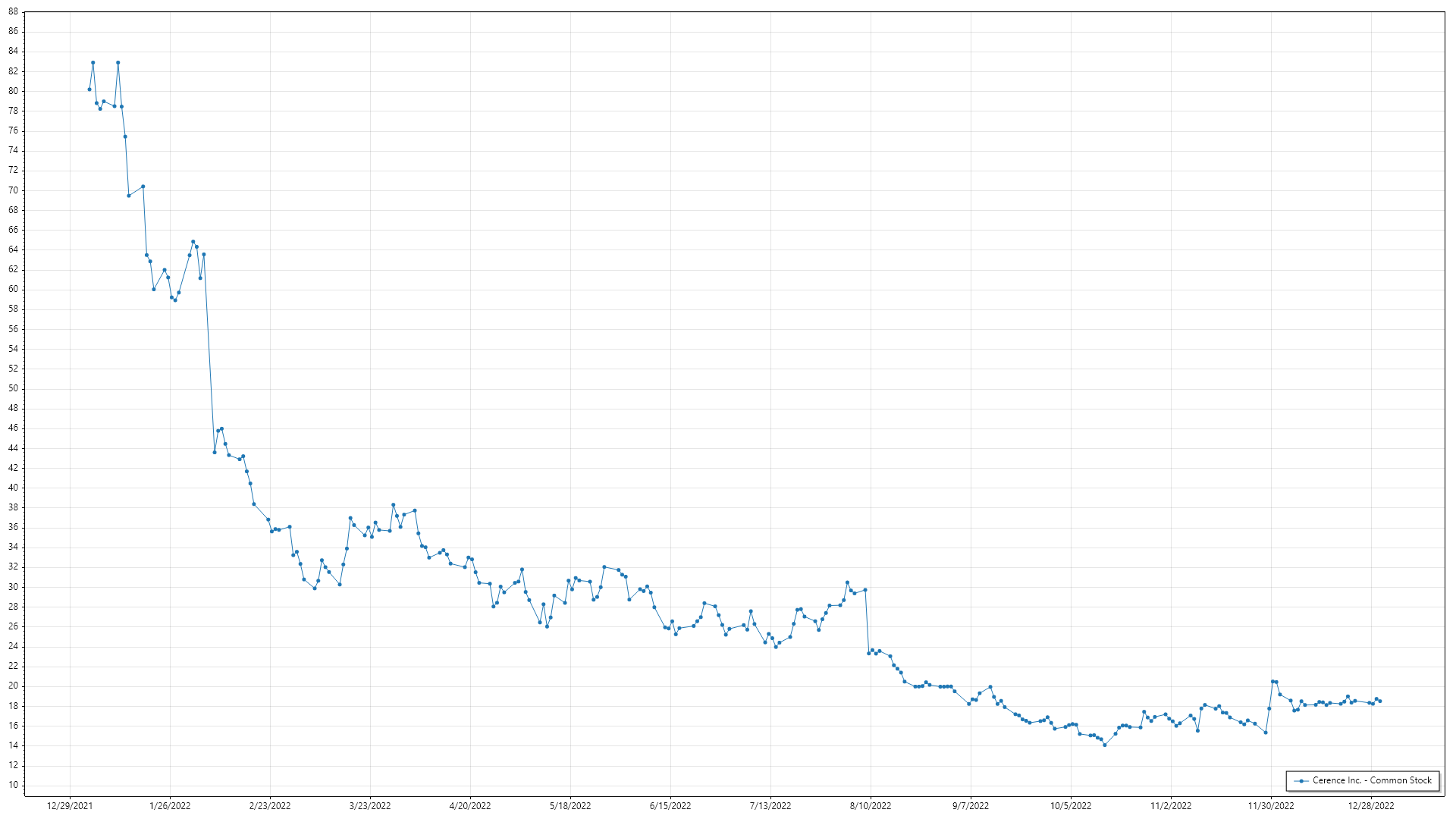
Task: Click the 12/29/2021 x-axis date label
Action: tap(70, 806)
